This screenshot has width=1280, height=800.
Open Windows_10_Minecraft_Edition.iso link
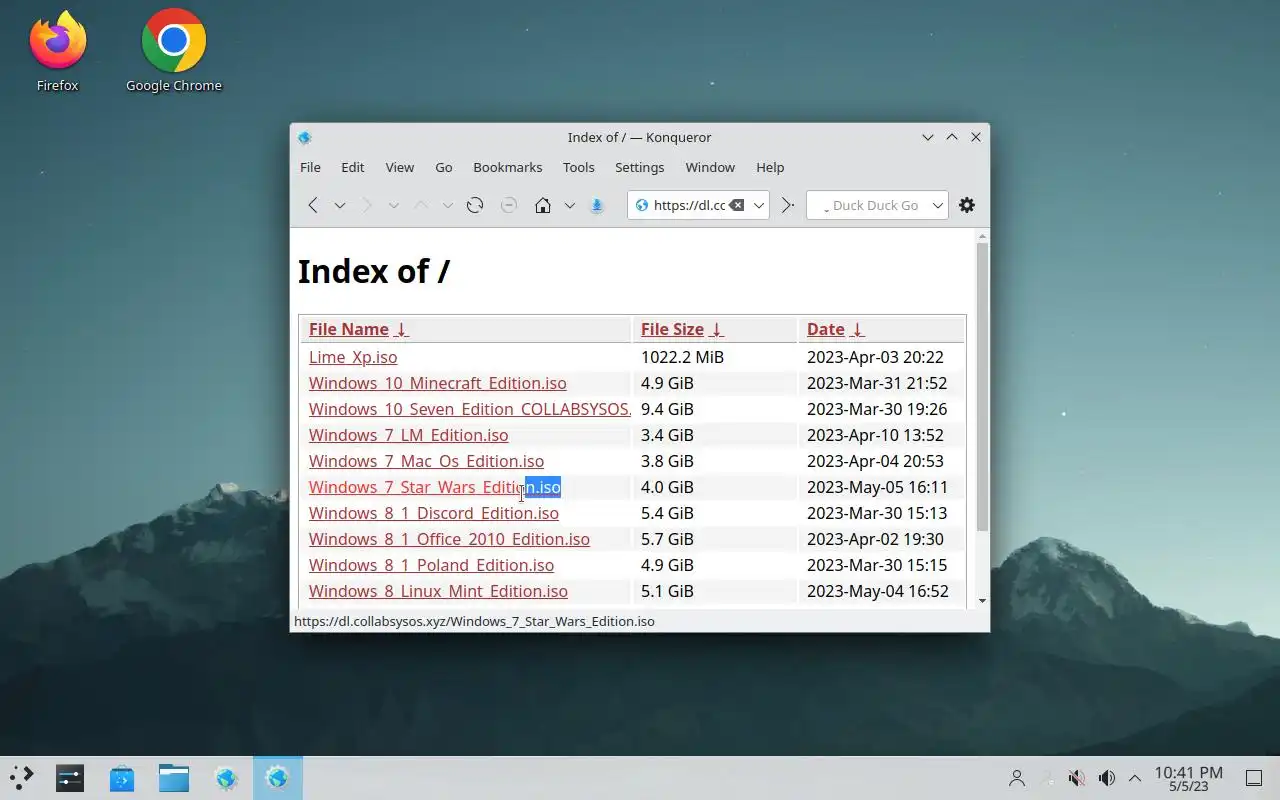click(x=438, y=383)
